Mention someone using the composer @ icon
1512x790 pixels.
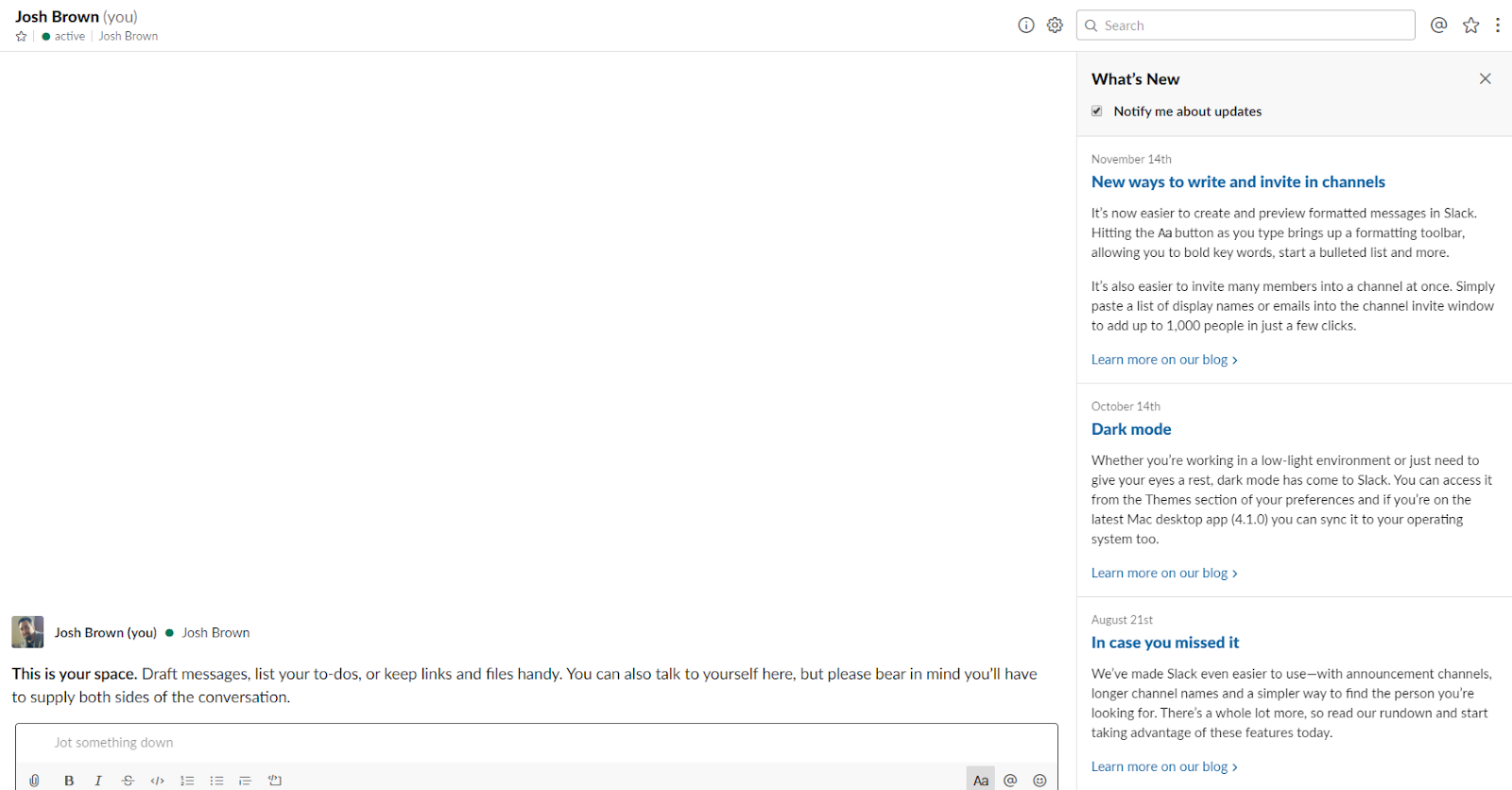(1010, 781)
